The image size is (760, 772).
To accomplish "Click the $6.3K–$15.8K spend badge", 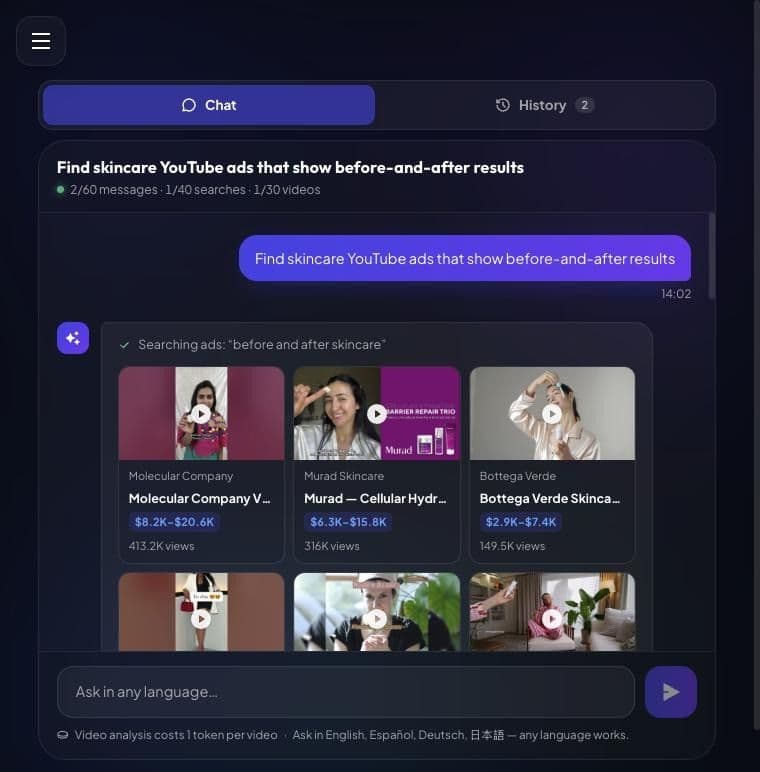I will [x=348, y=522].
